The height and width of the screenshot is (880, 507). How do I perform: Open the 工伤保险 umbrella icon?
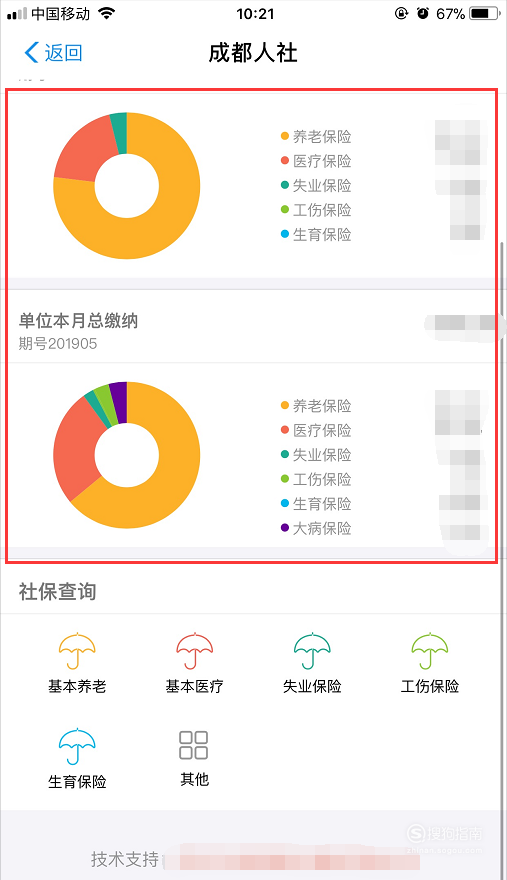[x=430, y=651]
